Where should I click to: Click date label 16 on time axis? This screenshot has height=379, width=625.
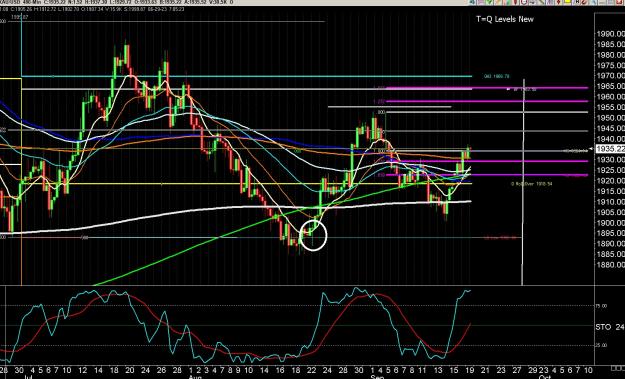tap(280, 370)
